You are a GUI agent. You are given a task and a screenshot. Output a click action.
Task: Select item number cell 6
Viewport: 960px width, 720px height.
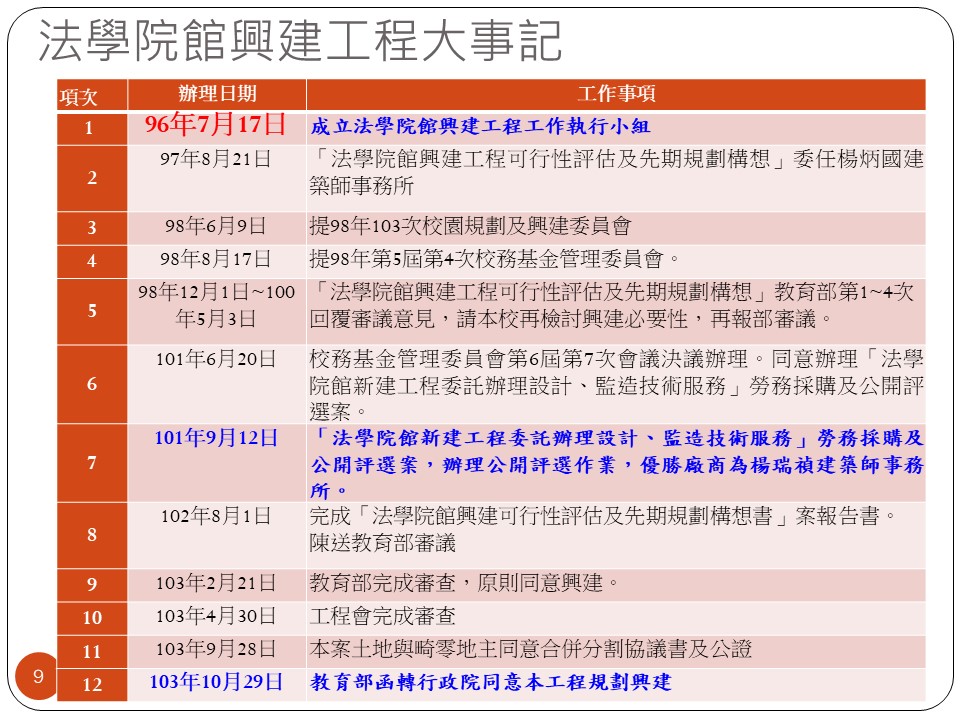point(92,384)
